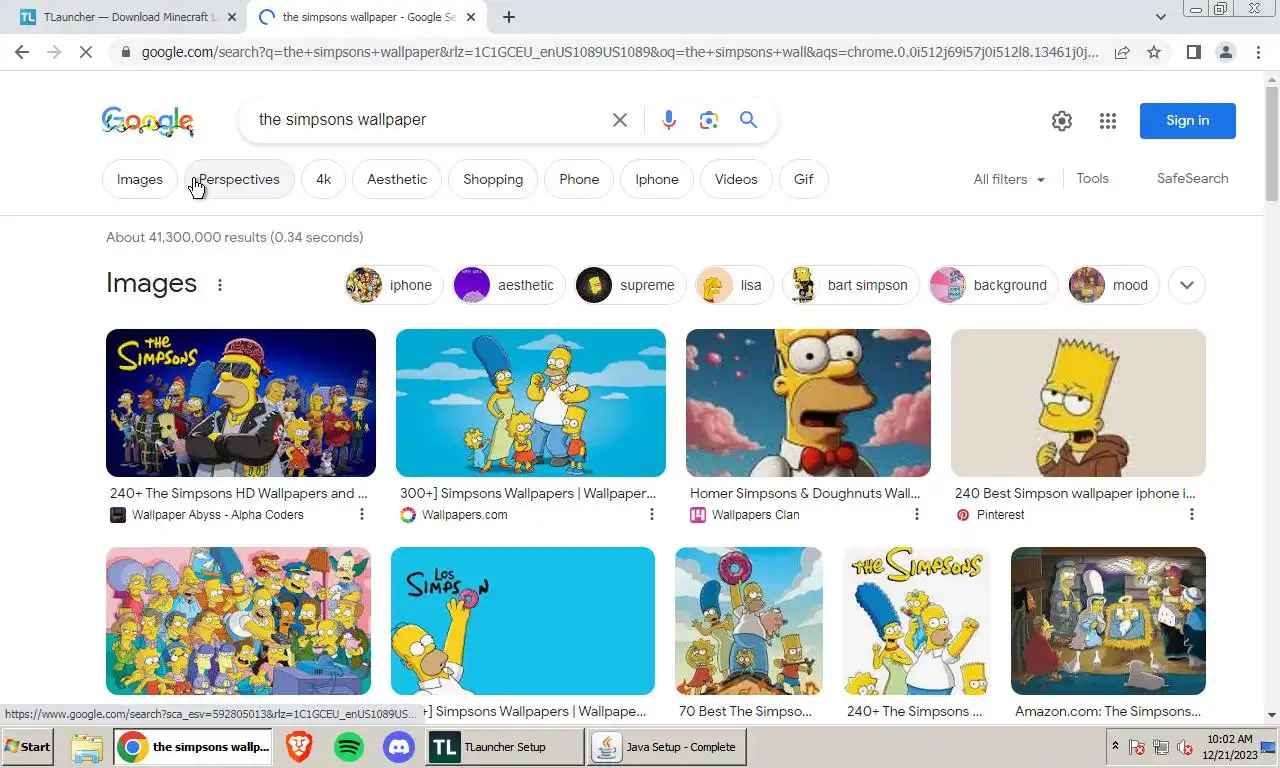This screenshot has height=768, width=1280.
Task: Open more options for Images section
Action: (220, 285)
